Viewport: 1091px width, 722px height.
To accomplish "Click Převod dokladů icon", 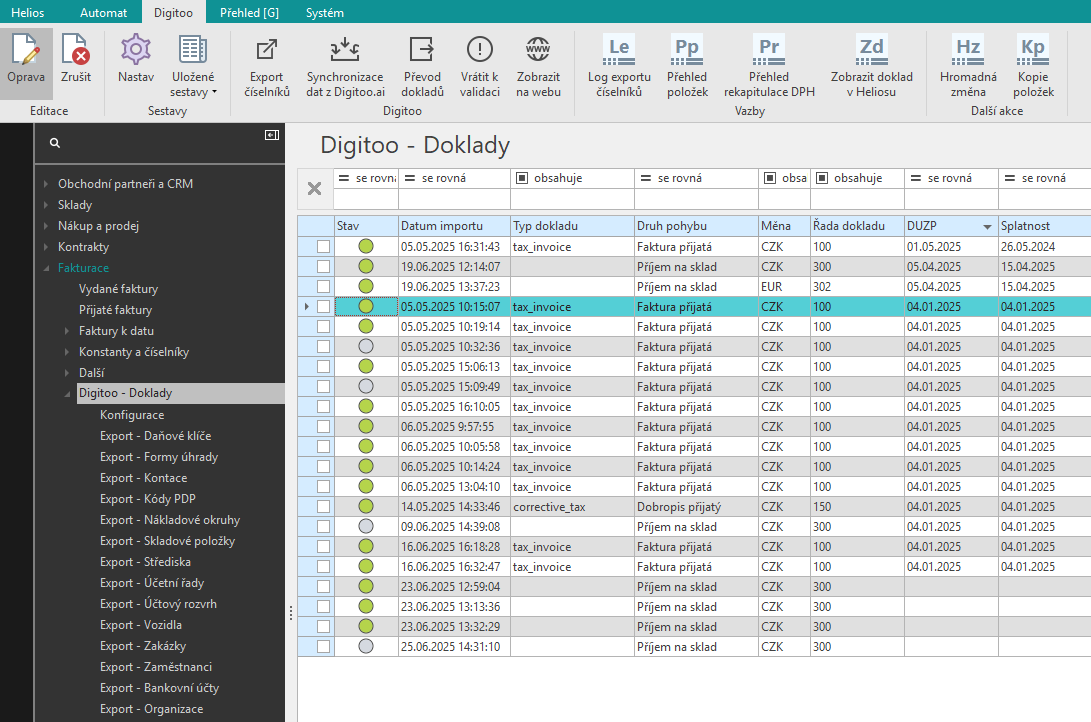I will click(422, 50).
